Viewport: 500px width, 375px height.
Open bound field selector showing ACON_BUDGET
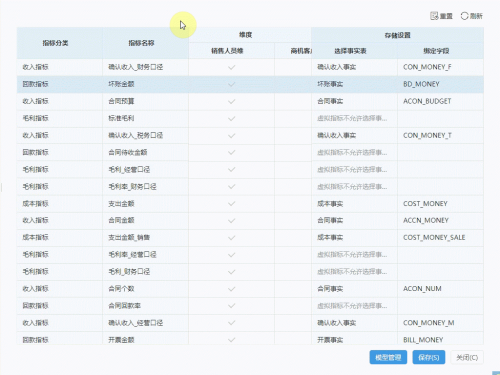pos(440,101)
